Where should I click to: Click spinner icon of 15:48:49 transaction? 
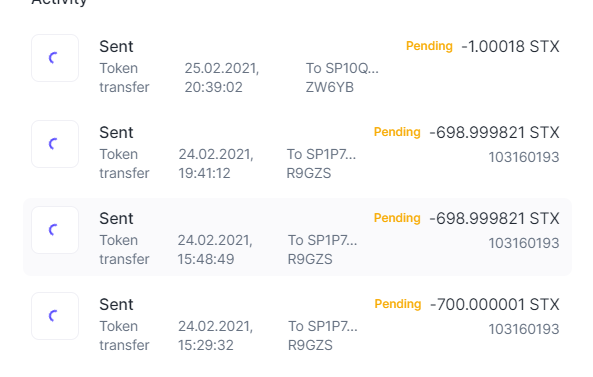(55, 230)
